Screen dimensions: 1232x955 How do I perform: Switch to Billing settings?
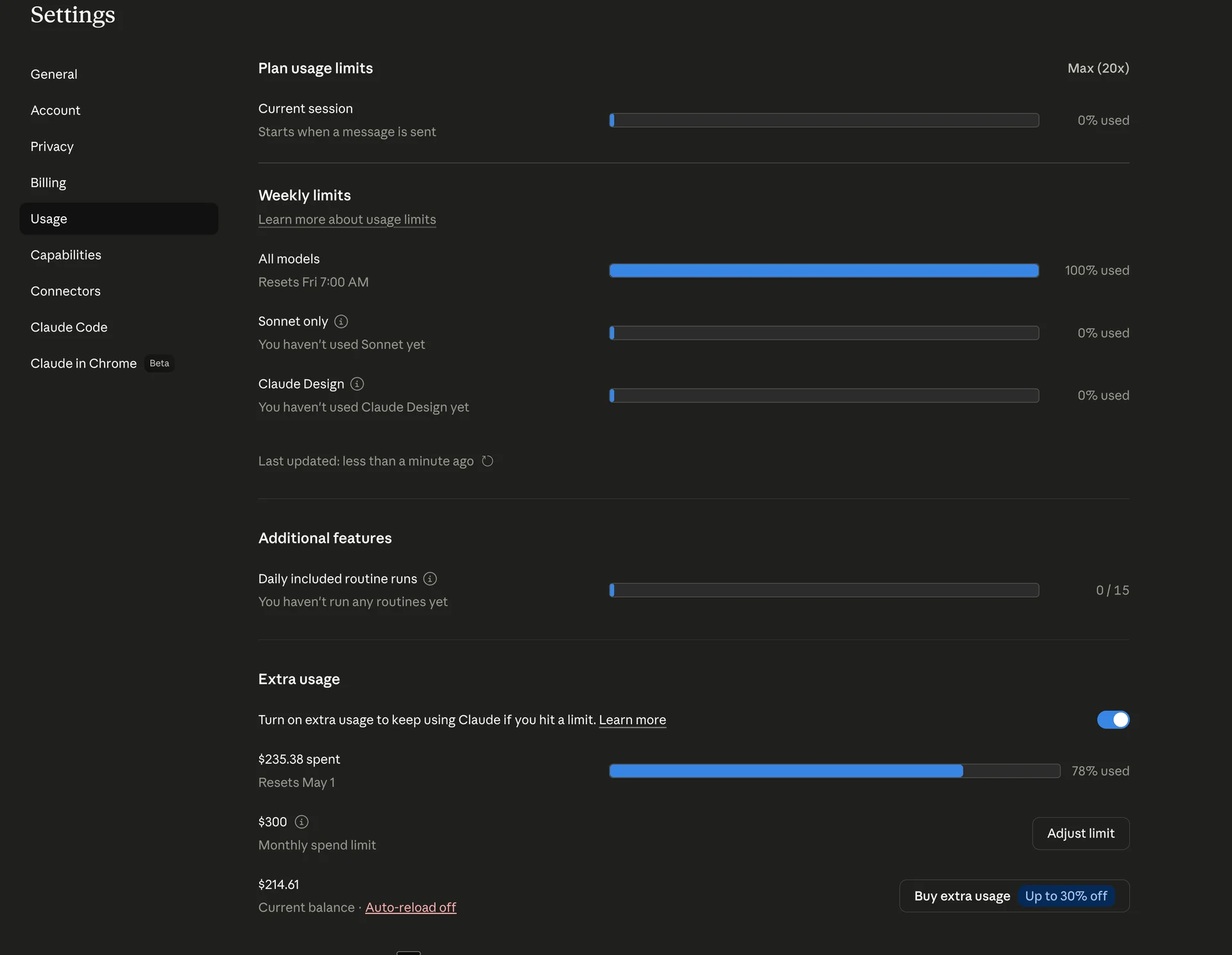tap(48, 183)
